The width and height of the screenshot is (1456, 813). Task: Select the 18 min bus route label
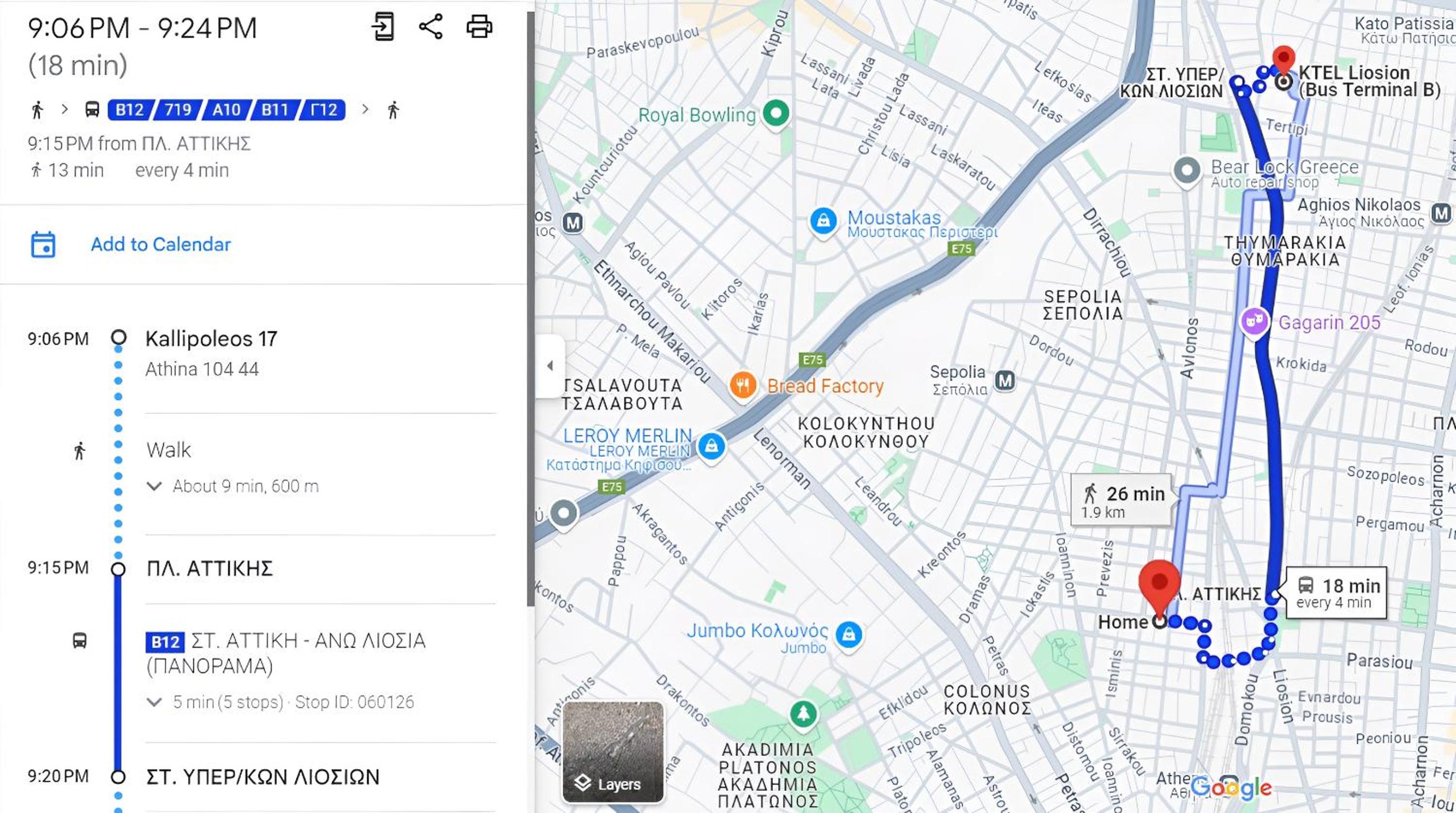[x=1337, y=593]
